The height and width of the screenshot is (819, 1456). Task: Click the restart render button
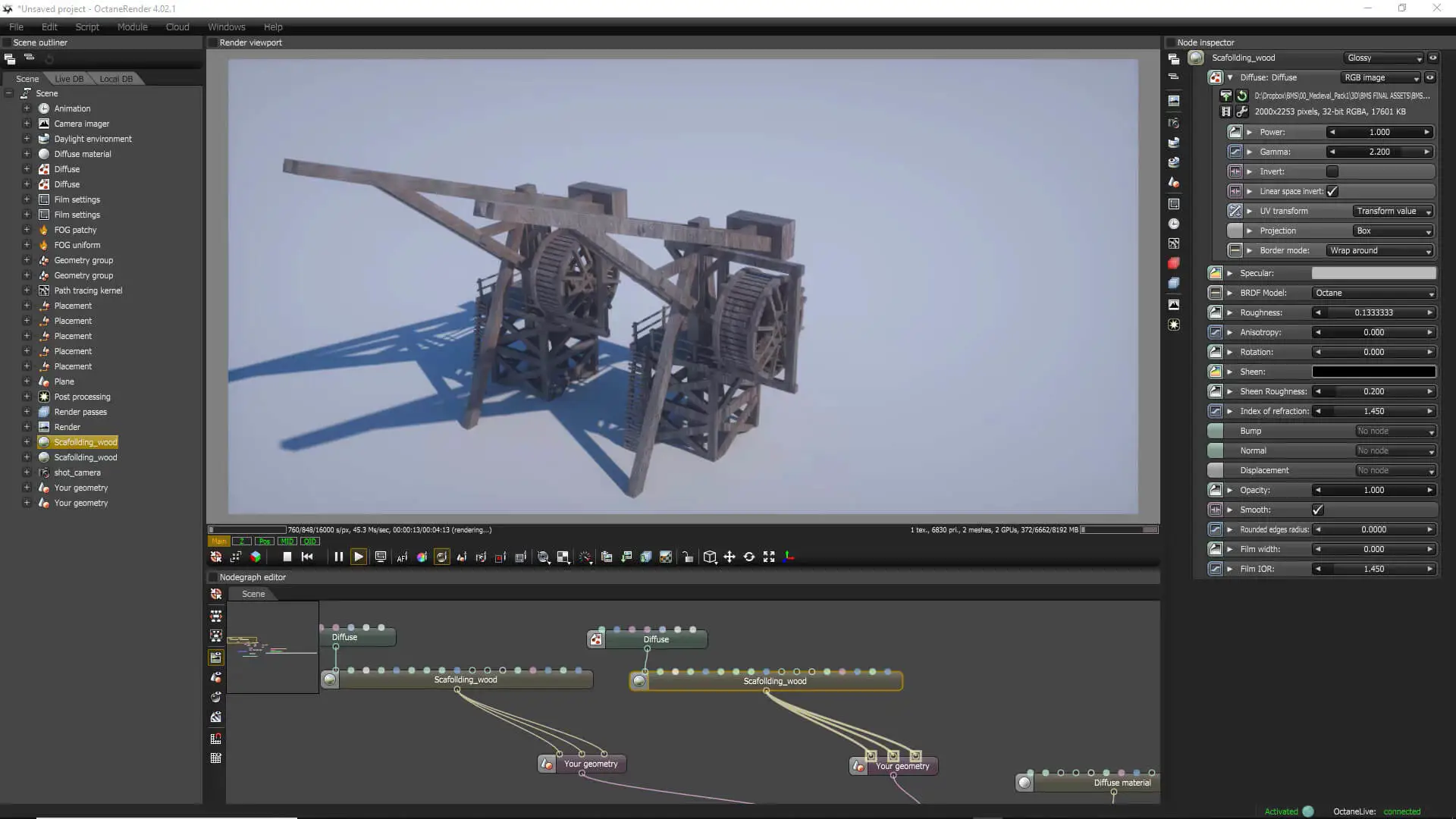[307, 557]
